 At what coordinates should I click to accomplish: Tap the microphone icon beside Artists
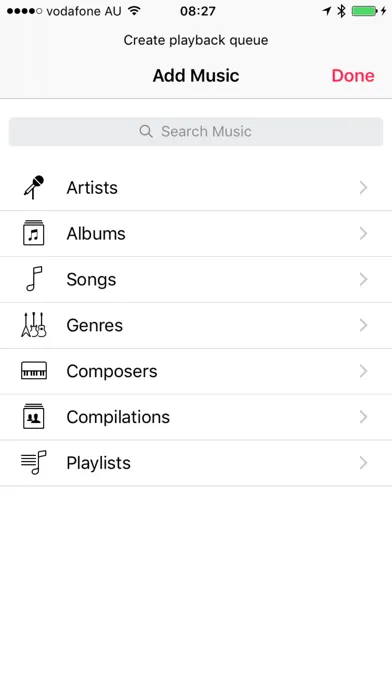(x=34, y=187)
